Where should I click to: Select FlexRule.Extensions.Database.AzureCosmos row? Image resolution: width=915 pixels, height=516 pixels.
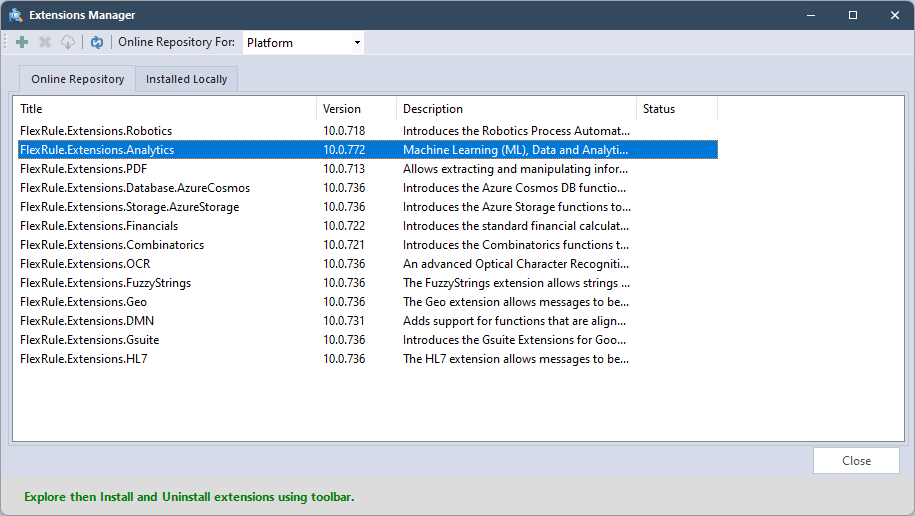point(368,188)
